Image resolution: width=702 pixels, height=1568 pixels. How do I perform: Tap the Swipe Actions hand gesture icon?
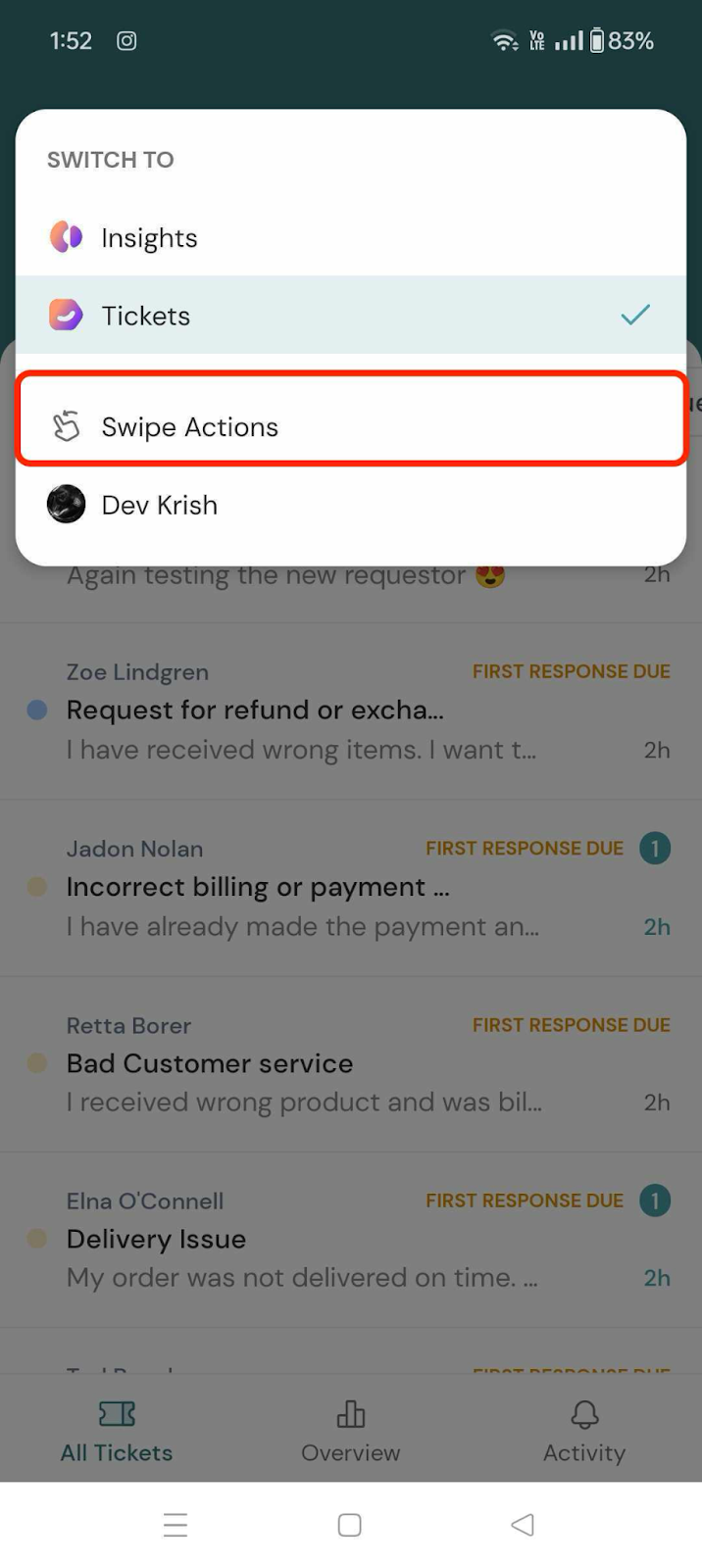click(66, 426)
